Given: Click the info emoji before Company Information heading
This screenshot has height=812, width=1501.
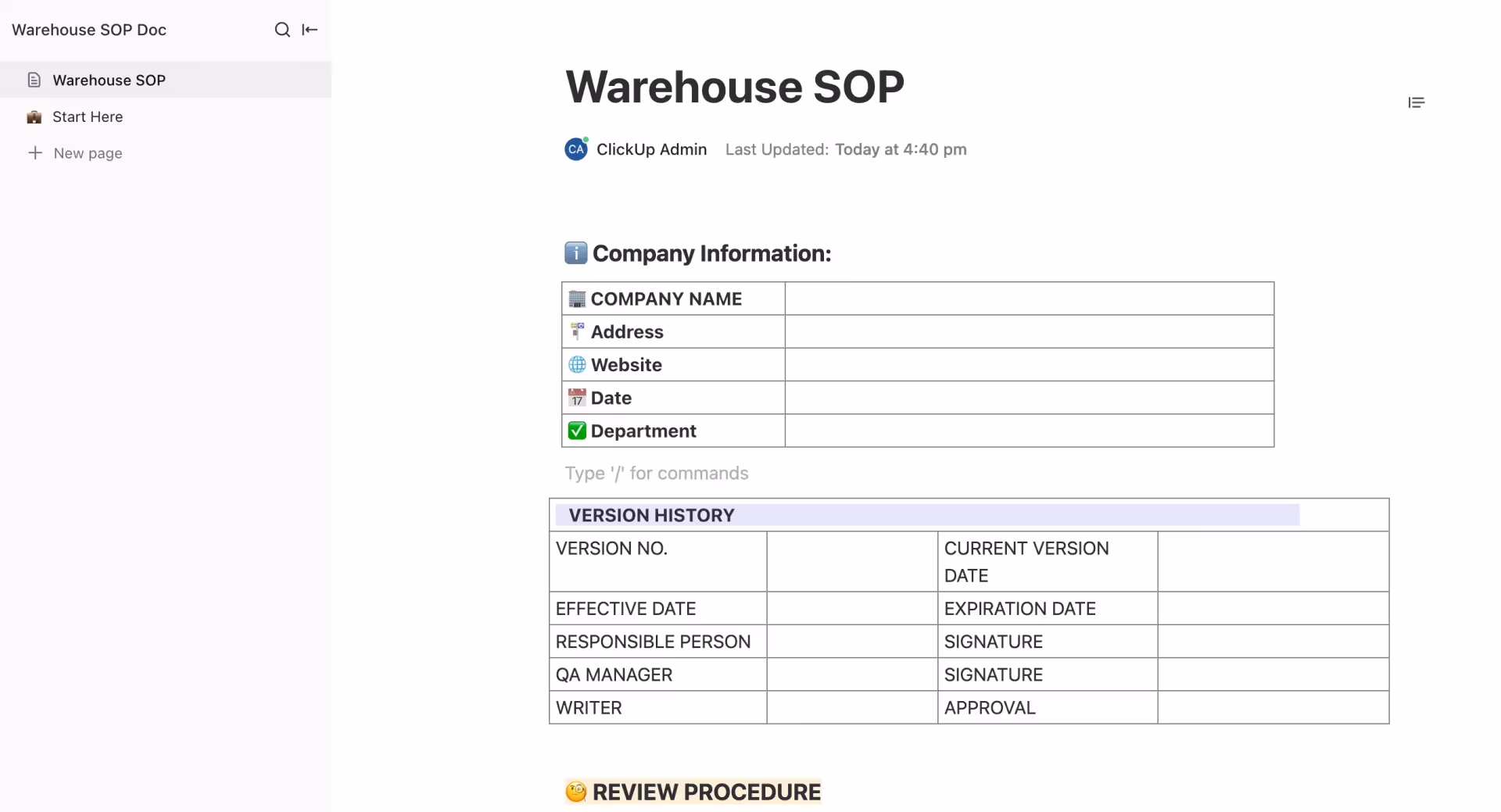Looking at the screenshot, I should [x=575, y=252].
